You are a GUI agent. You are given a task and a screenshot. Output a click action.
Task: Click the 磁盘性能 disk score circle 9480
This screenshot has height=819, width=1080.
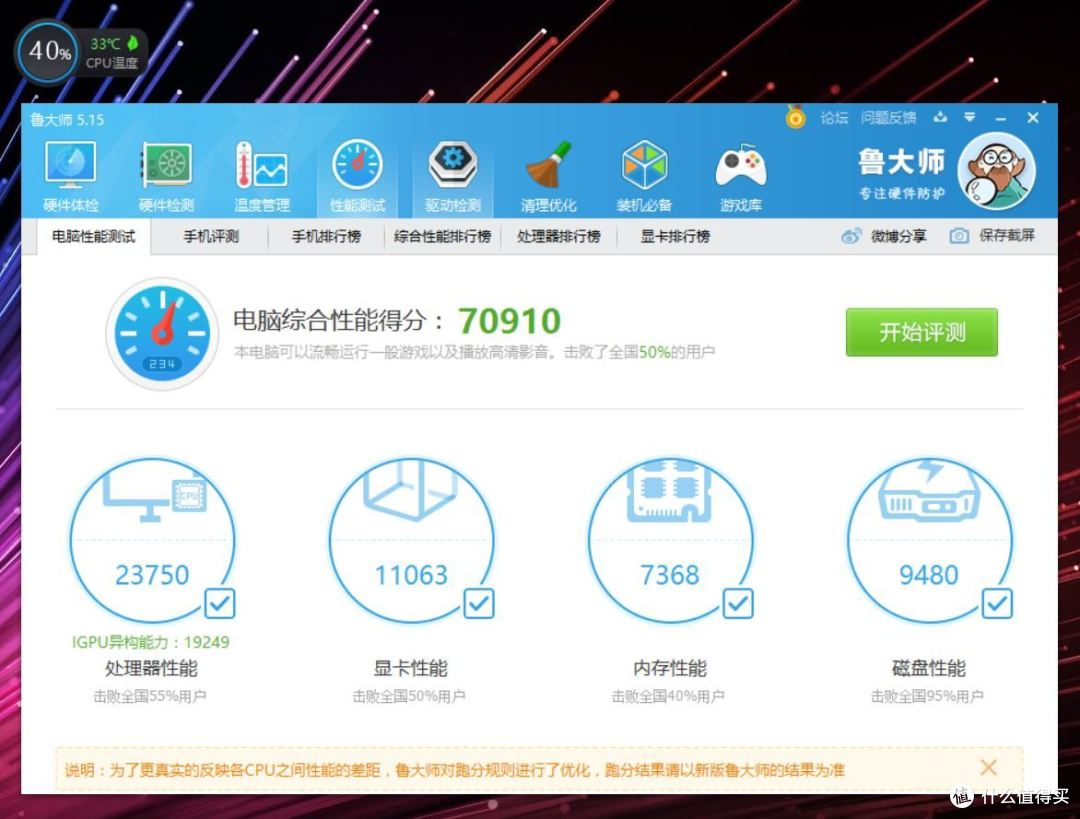tap(929, 541)
